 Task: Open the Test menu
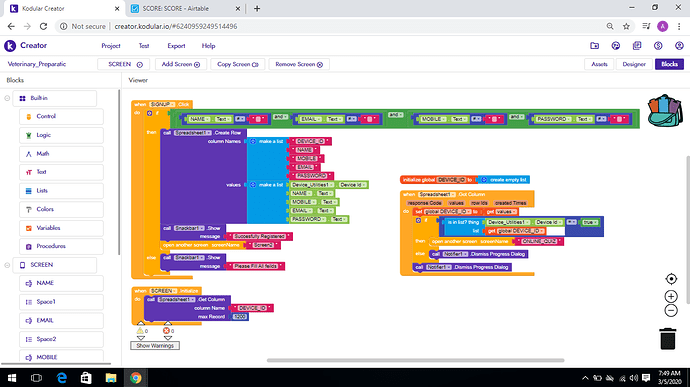click(144, 46)
